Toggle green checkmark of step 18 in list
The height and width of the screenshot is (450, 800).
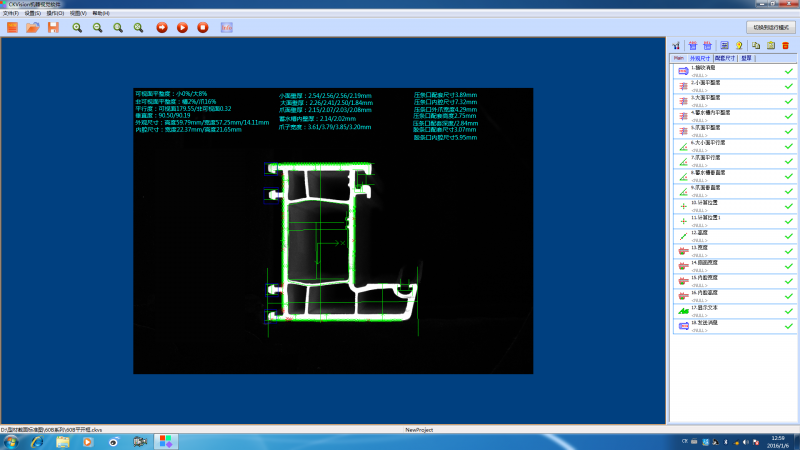click(x=788, y=326)
